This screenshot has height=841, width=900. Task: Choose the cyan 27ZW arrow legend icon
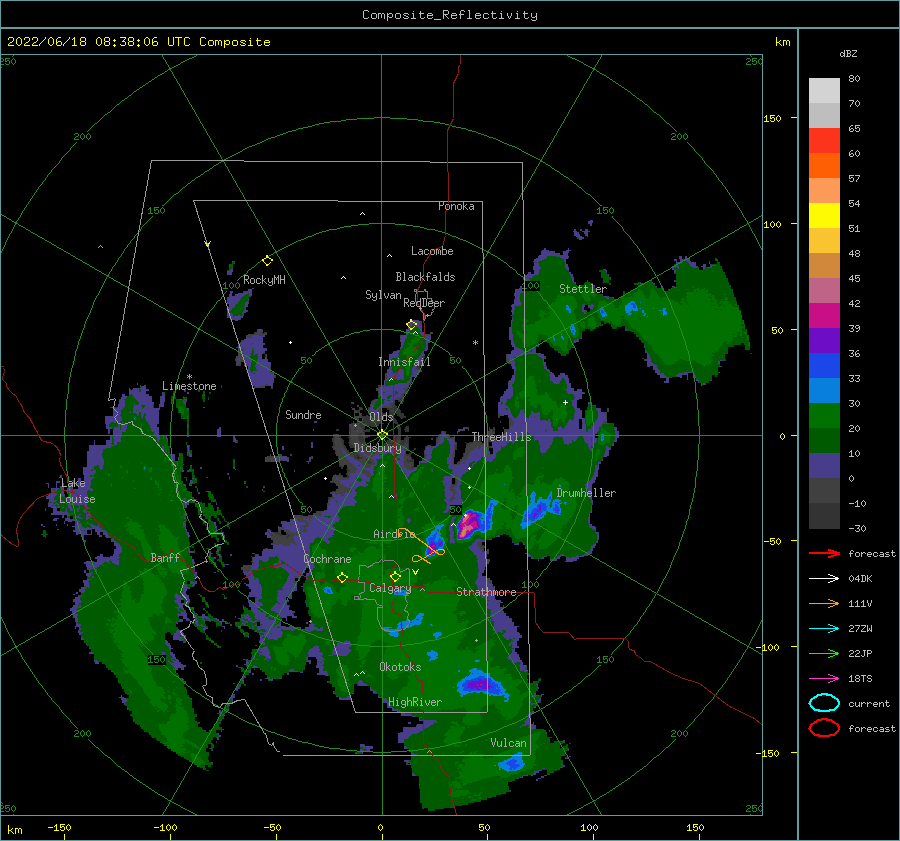[824, 629]
